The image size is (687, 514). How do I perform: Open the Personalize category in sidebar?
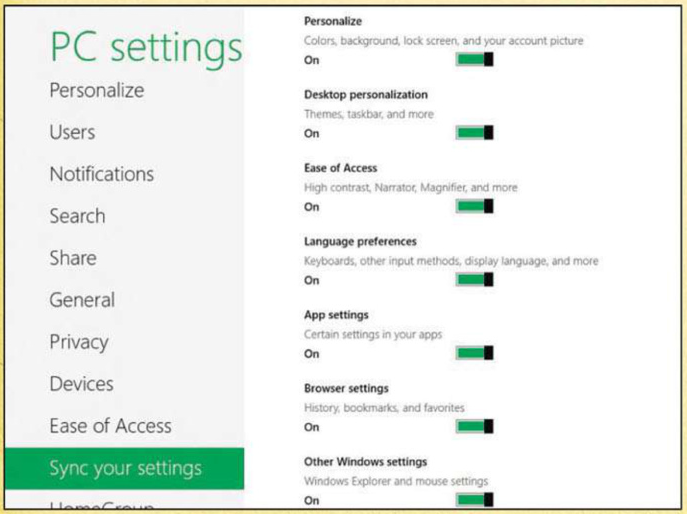tap(97, 91)
